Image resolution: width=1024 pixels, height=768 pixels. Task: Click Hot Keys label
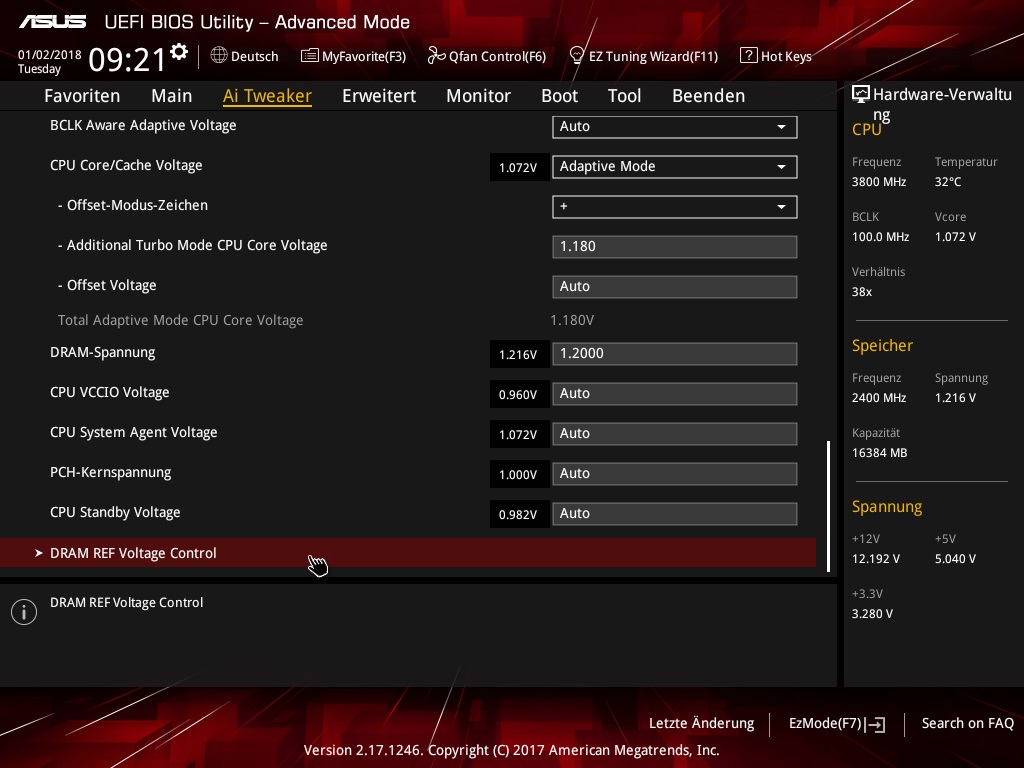click(786, 56)
